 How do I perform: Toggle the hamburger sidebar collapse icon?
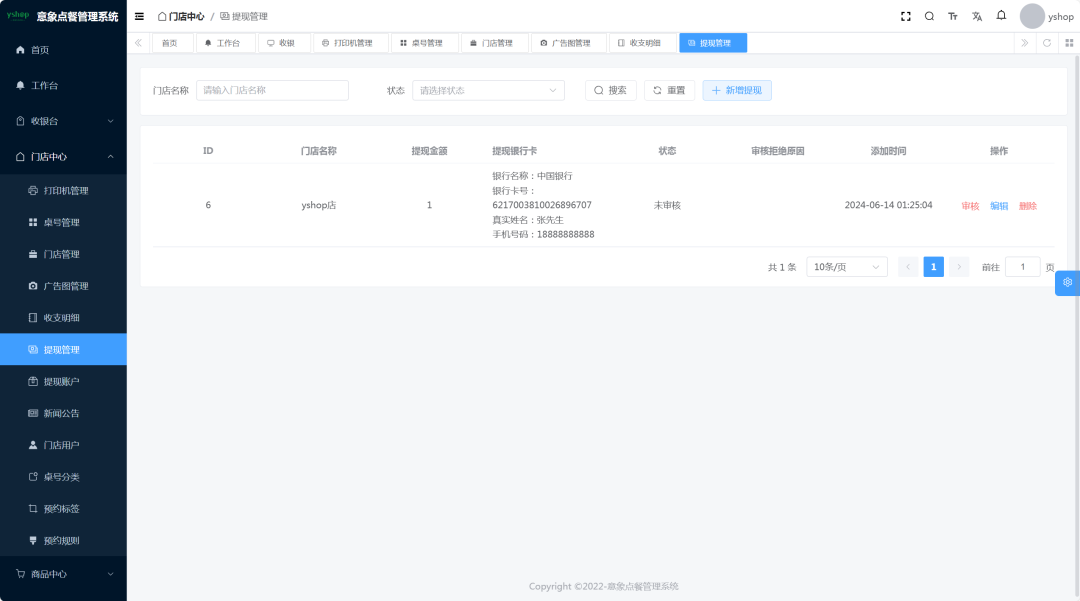(x=139, y=17)
